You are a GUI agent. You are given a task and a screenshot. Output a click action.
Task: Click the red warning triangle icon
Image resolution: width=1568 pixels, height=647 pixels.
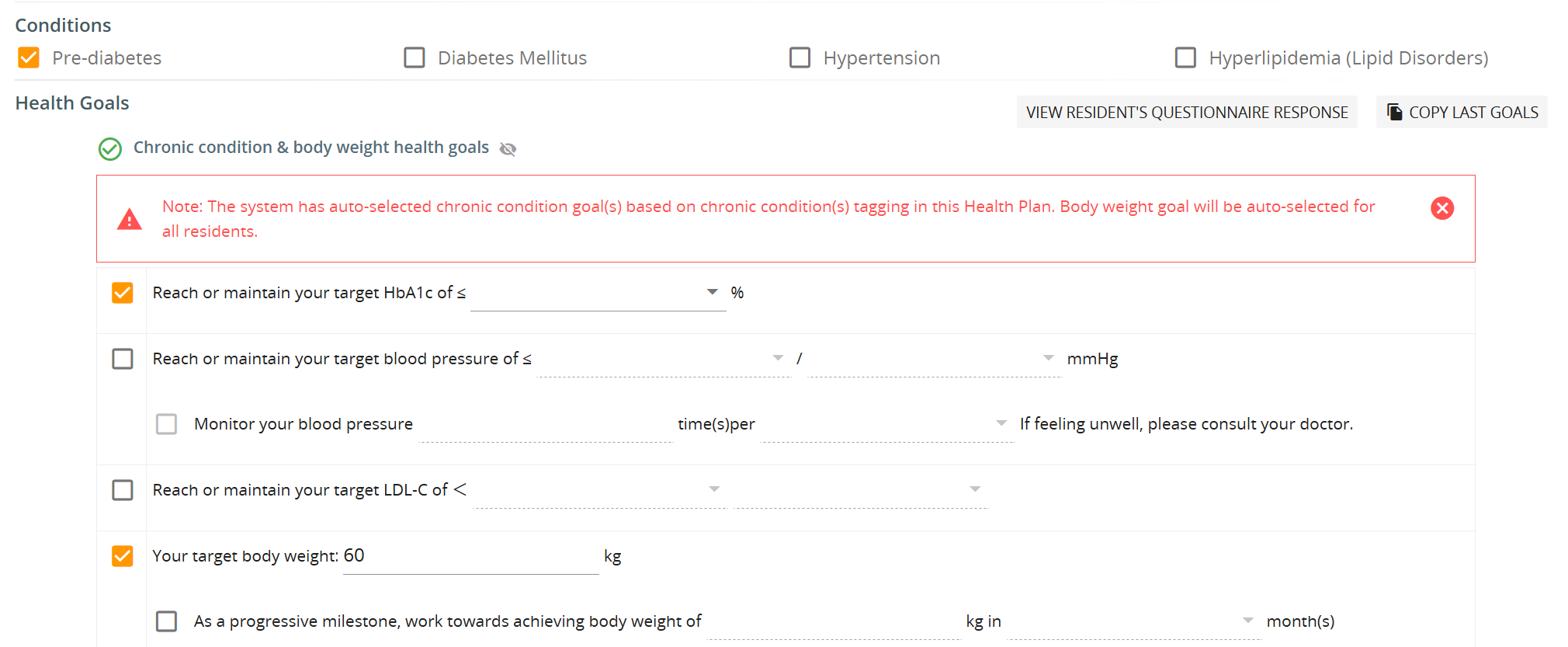pos(129,219)
